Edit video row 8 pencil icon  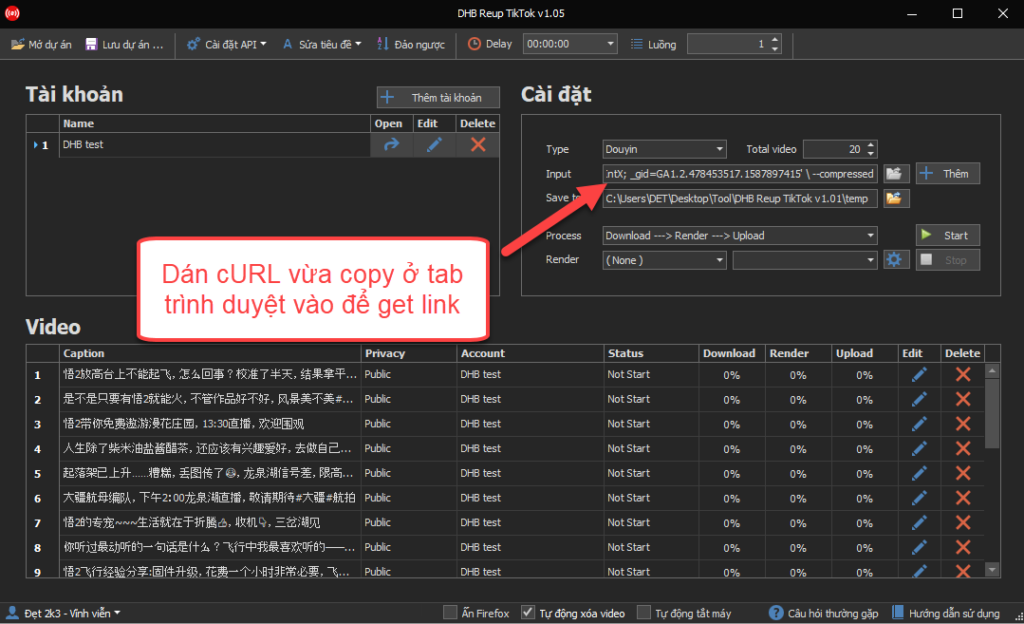click(x=919, y=548)
